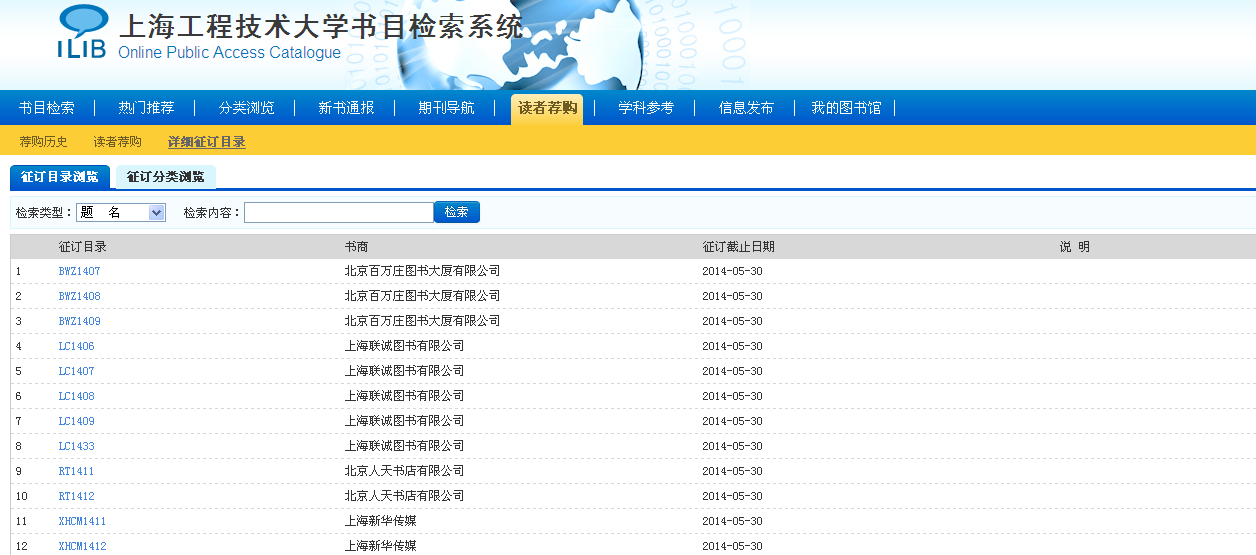Open catalogue link LC1407
Image resolution: width=1256 pixels, height=555 pixels.
76,371
